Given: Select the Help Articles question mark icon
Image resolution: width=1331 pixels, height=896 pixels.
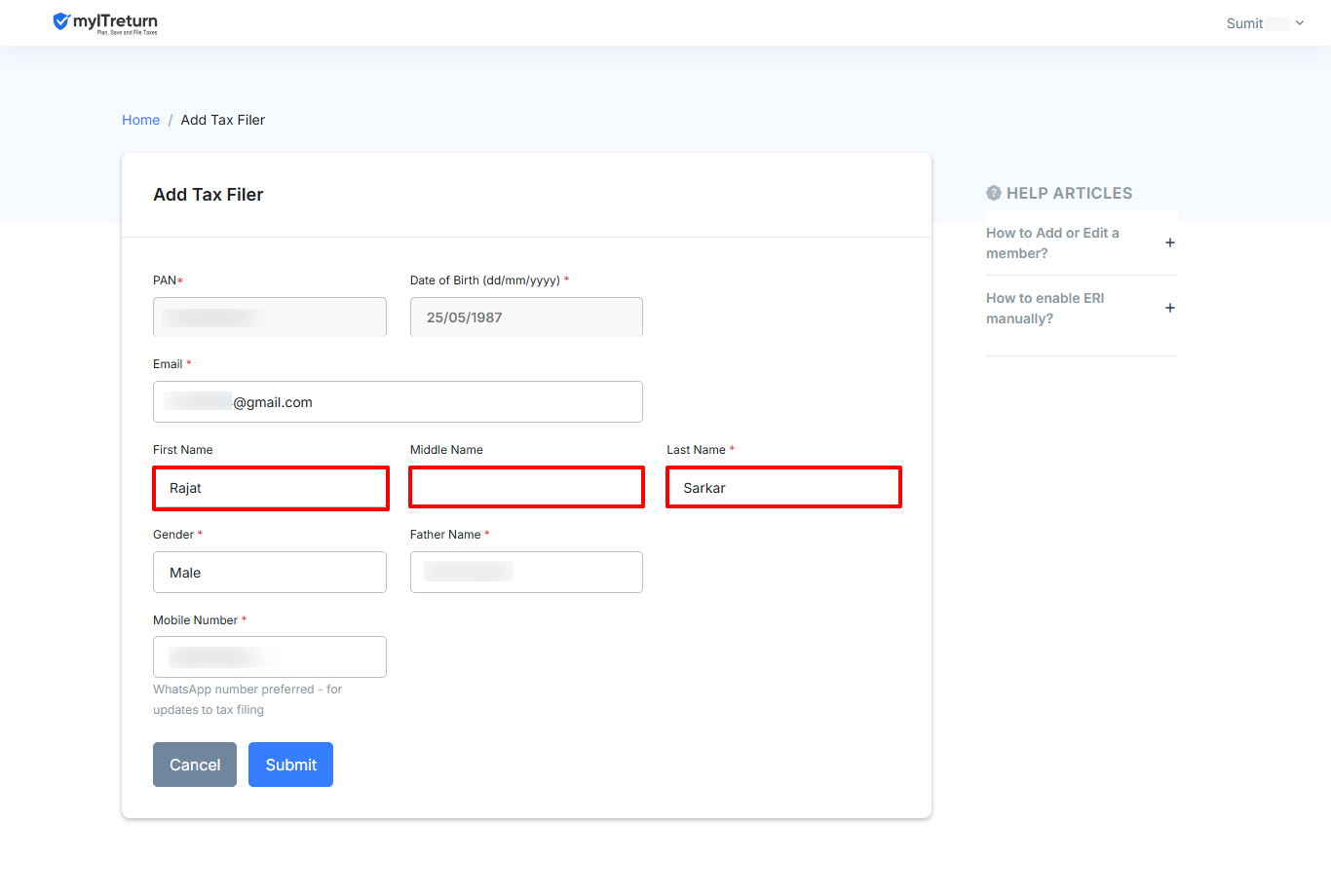Looking at the screenshot, I should (x=994, y=193).
